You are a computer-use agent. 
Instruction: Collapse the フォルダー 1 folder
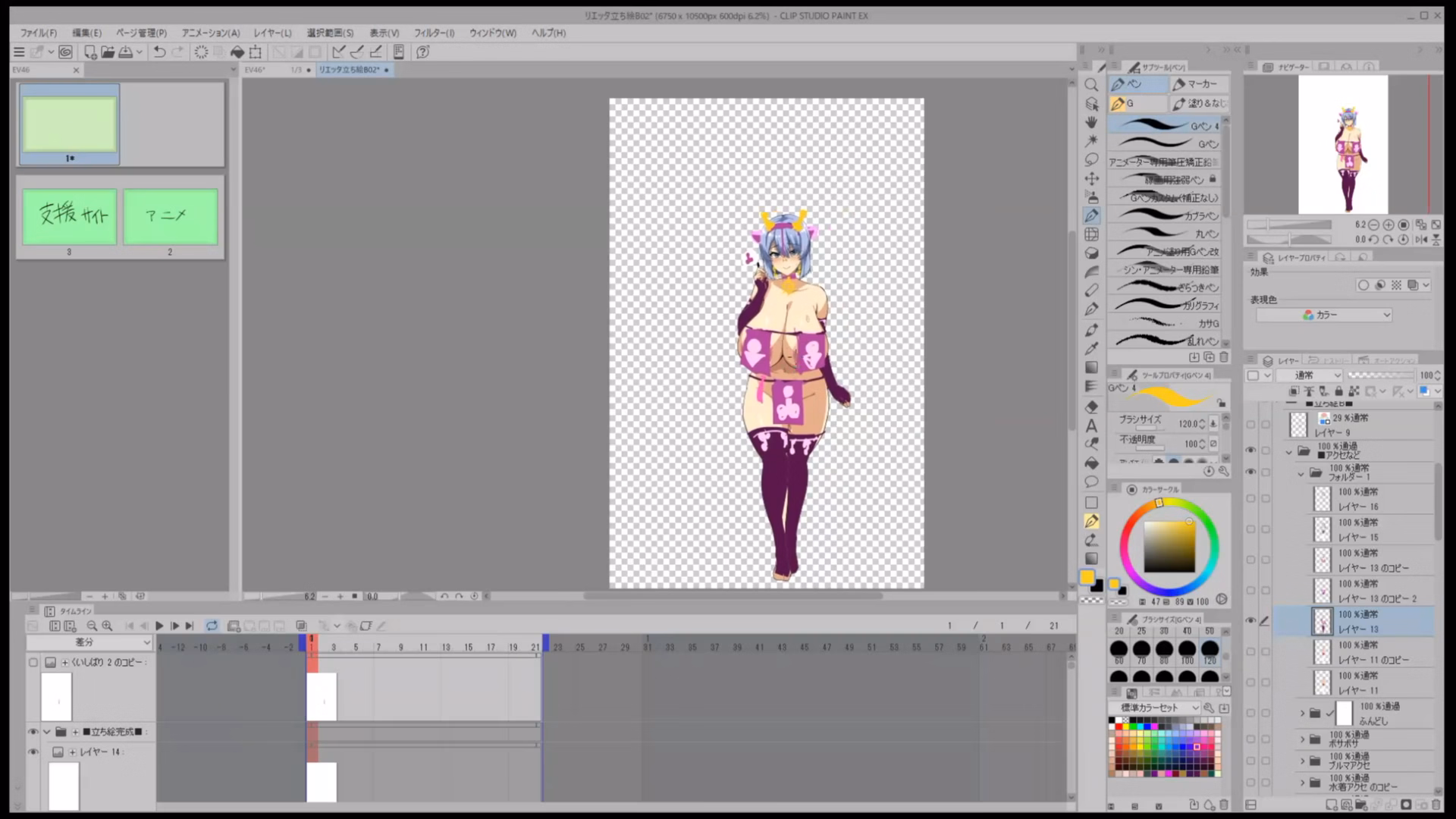[1301, 472]
